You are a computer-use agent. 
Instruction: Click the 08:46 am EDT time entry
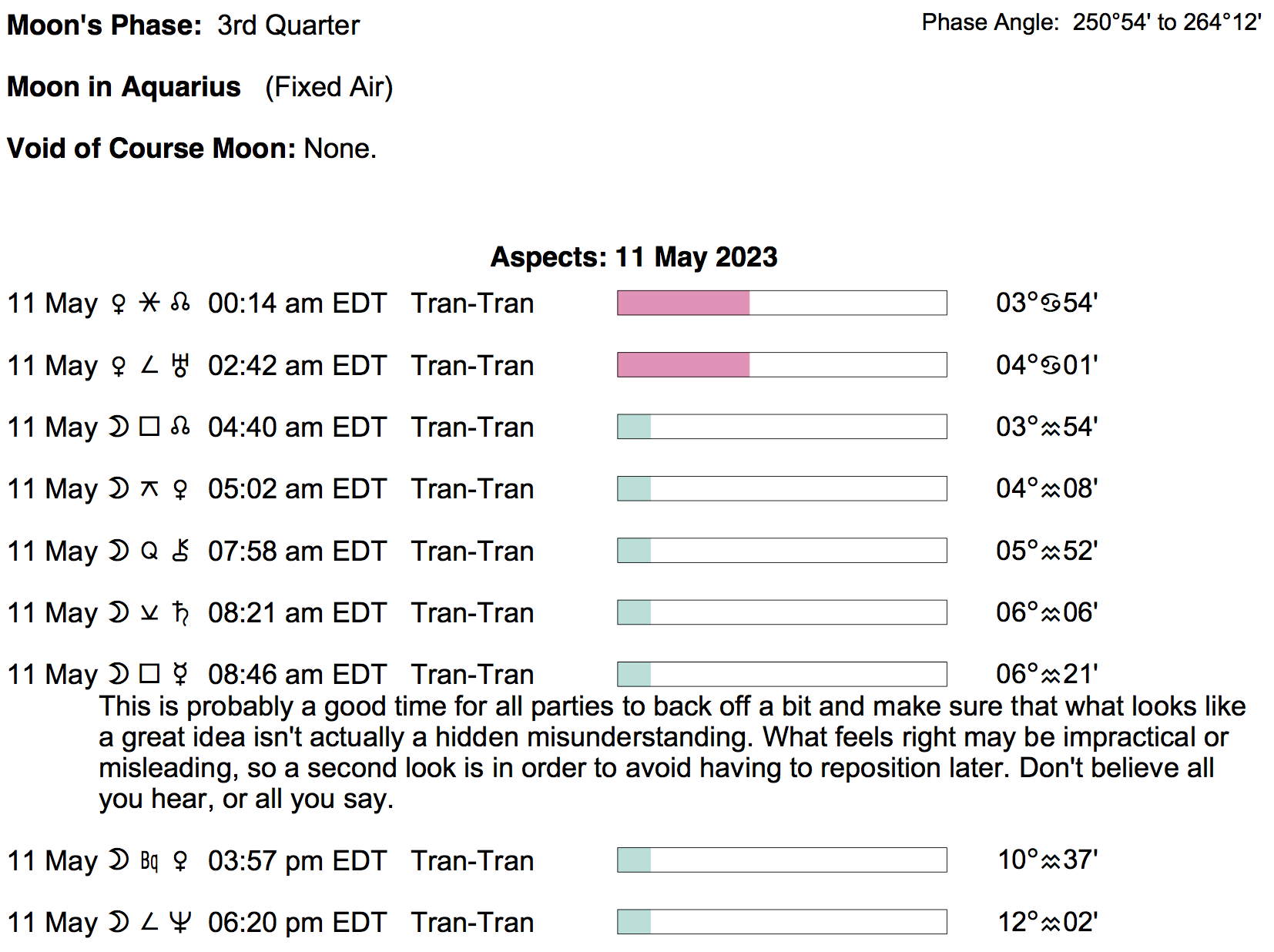coord(297,675)
